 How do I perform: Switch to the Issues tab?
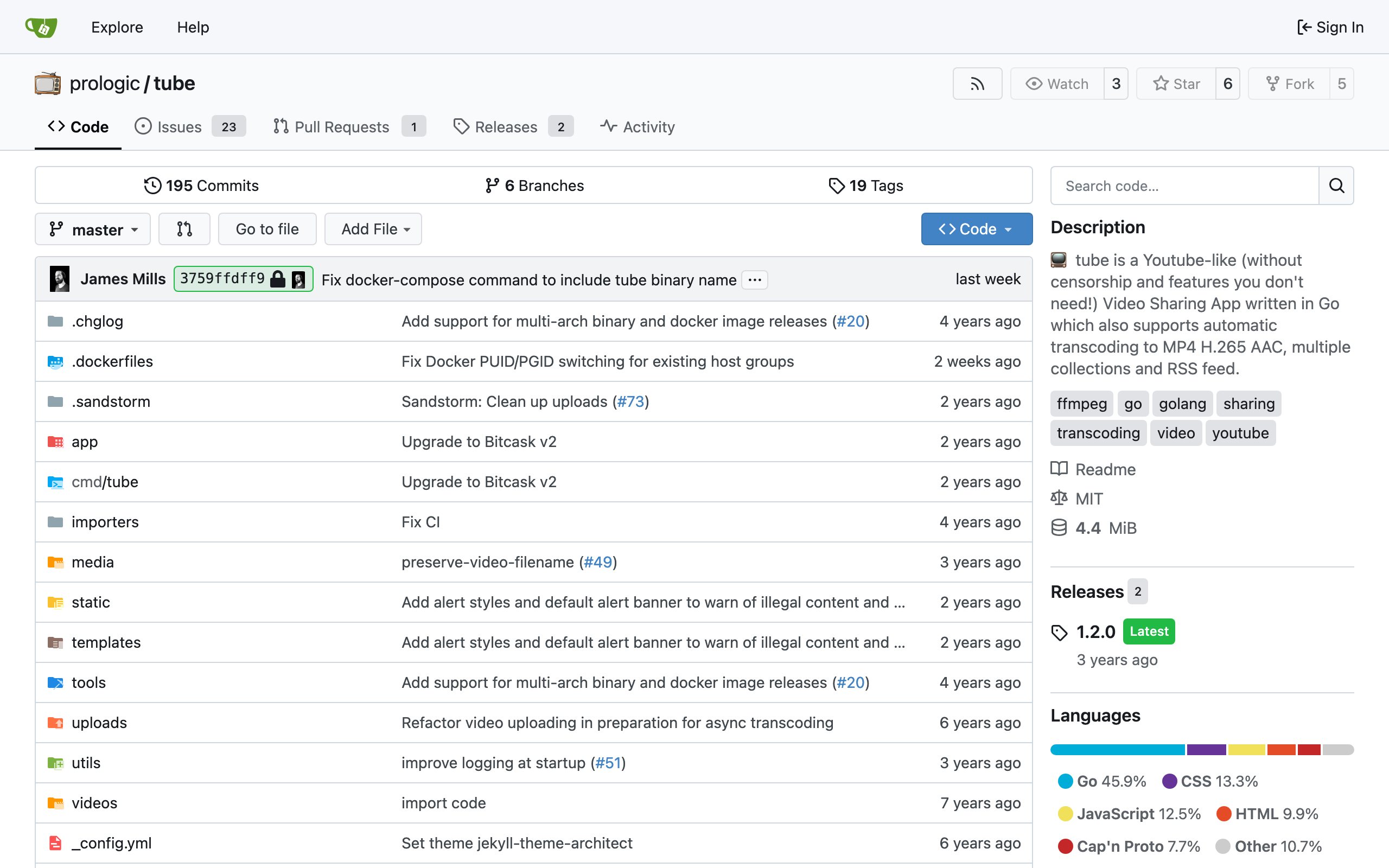click(179, 127)
